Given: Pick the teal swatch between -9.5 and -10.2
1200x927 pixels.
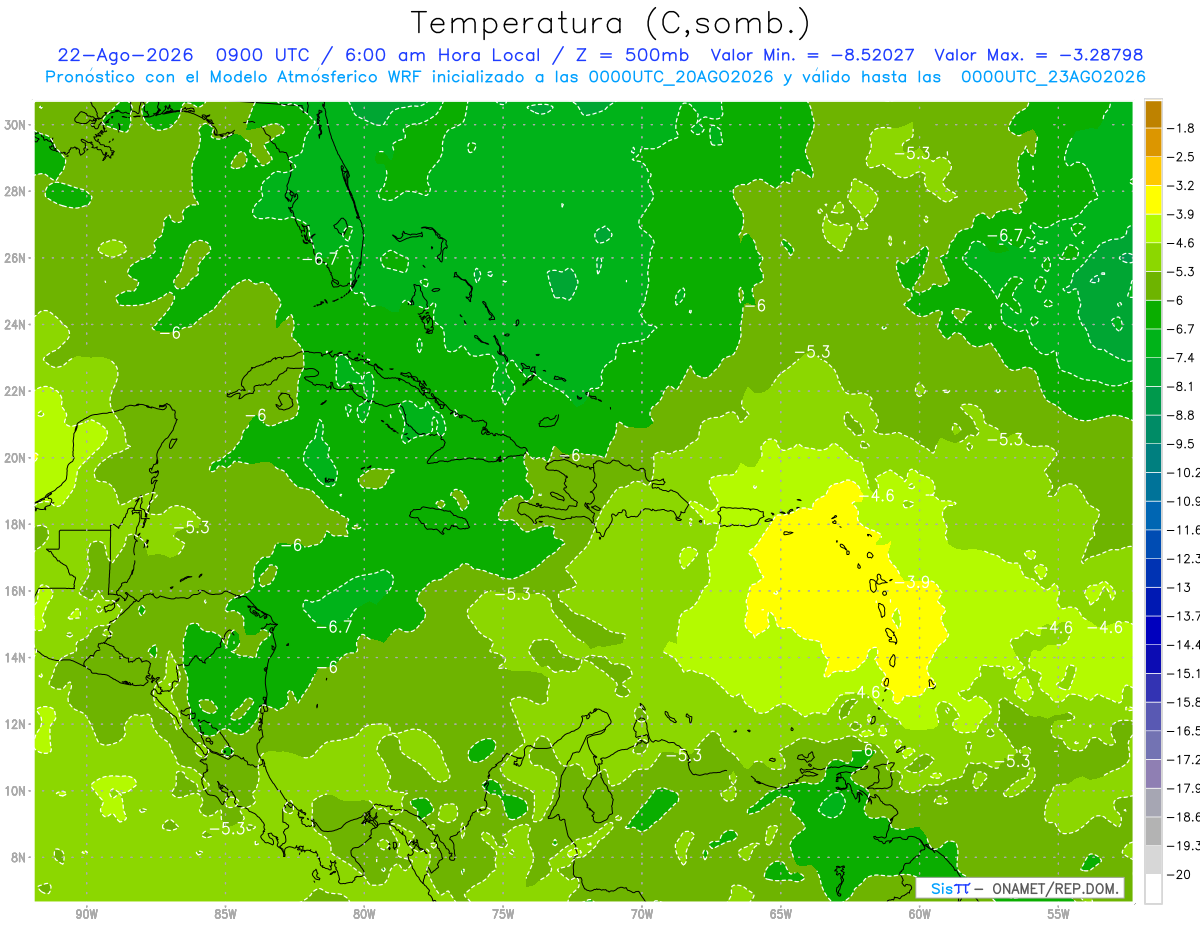Looking at the screenshot, I should click(1154, 458).
